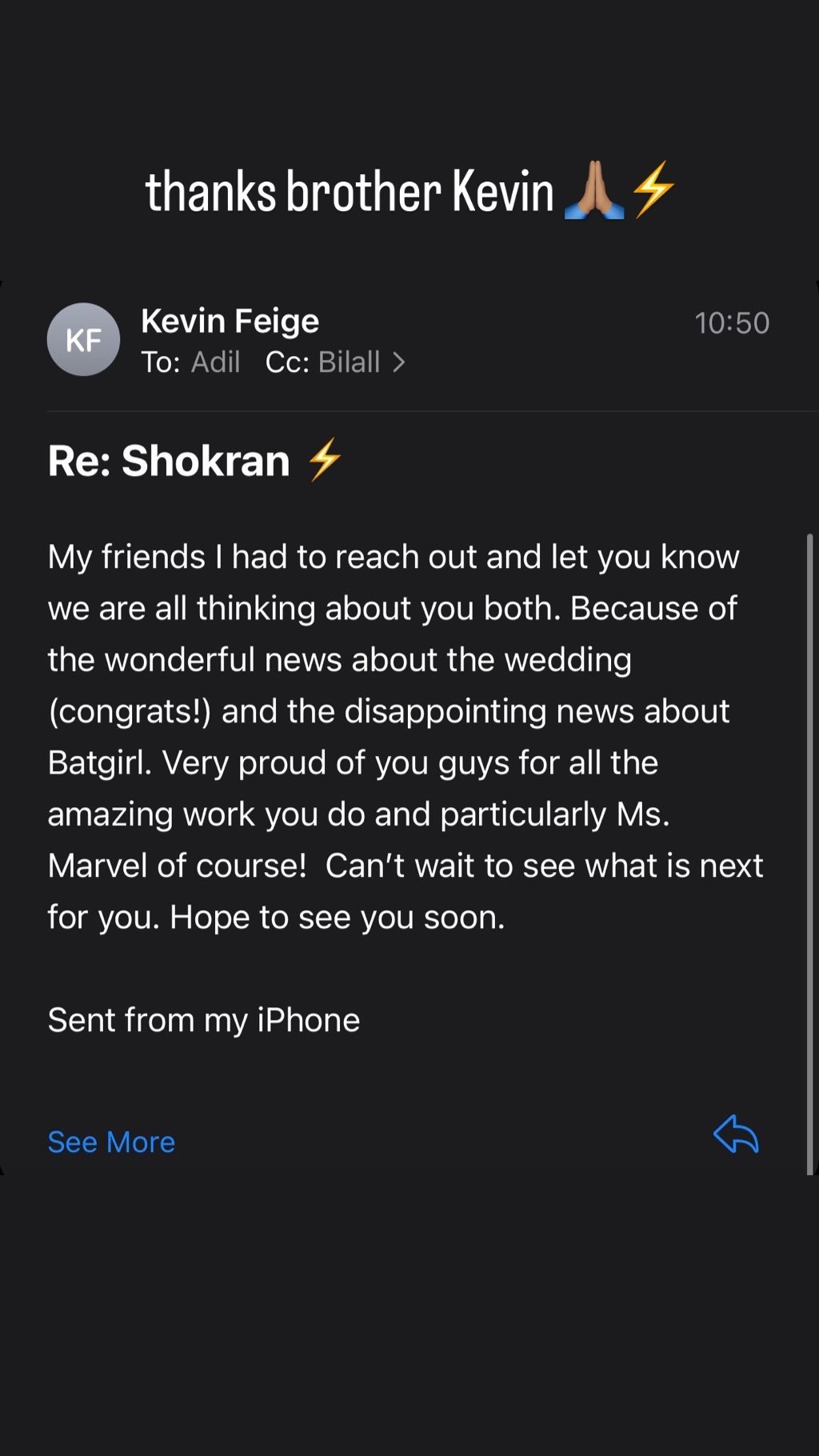Image resolution: width=819 pixels, height=1456 pixels.
Task: Open the See More link
Action: coord(111,1142)
